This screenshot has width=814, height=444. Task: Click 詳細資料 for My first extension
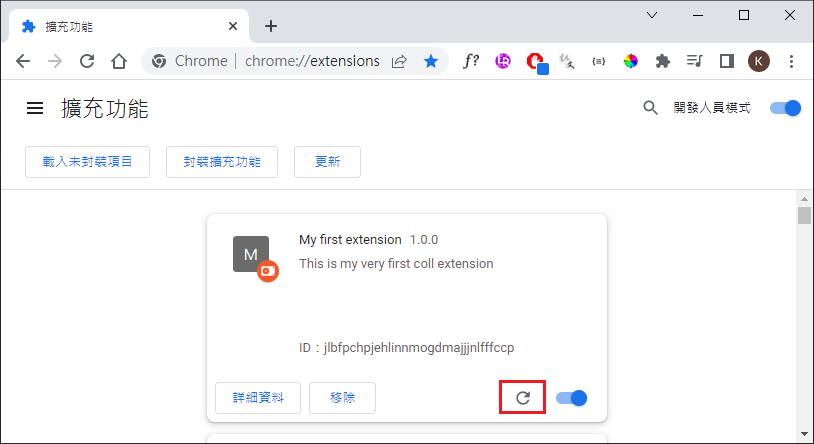click(x=258, y=398)
